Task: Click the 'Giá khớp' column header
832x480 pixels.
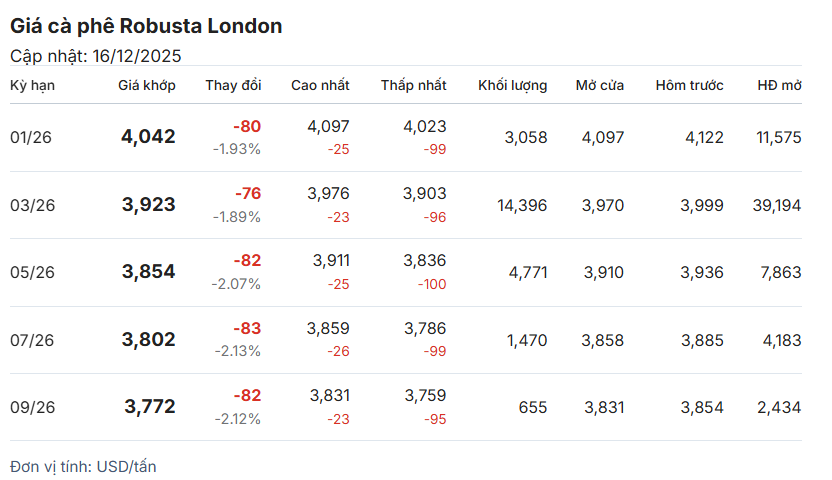Action: [x=146, y=85]
